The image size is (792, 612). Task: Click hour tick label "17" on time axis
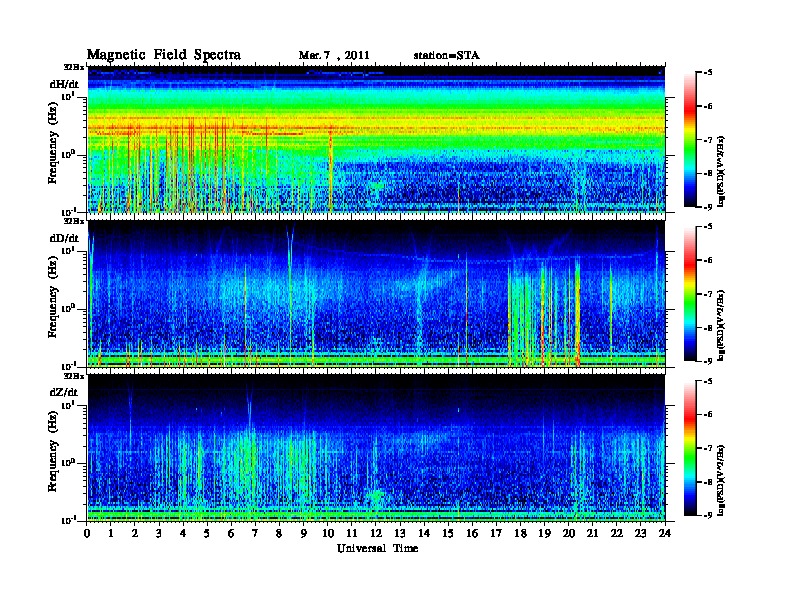click(497, 534)
